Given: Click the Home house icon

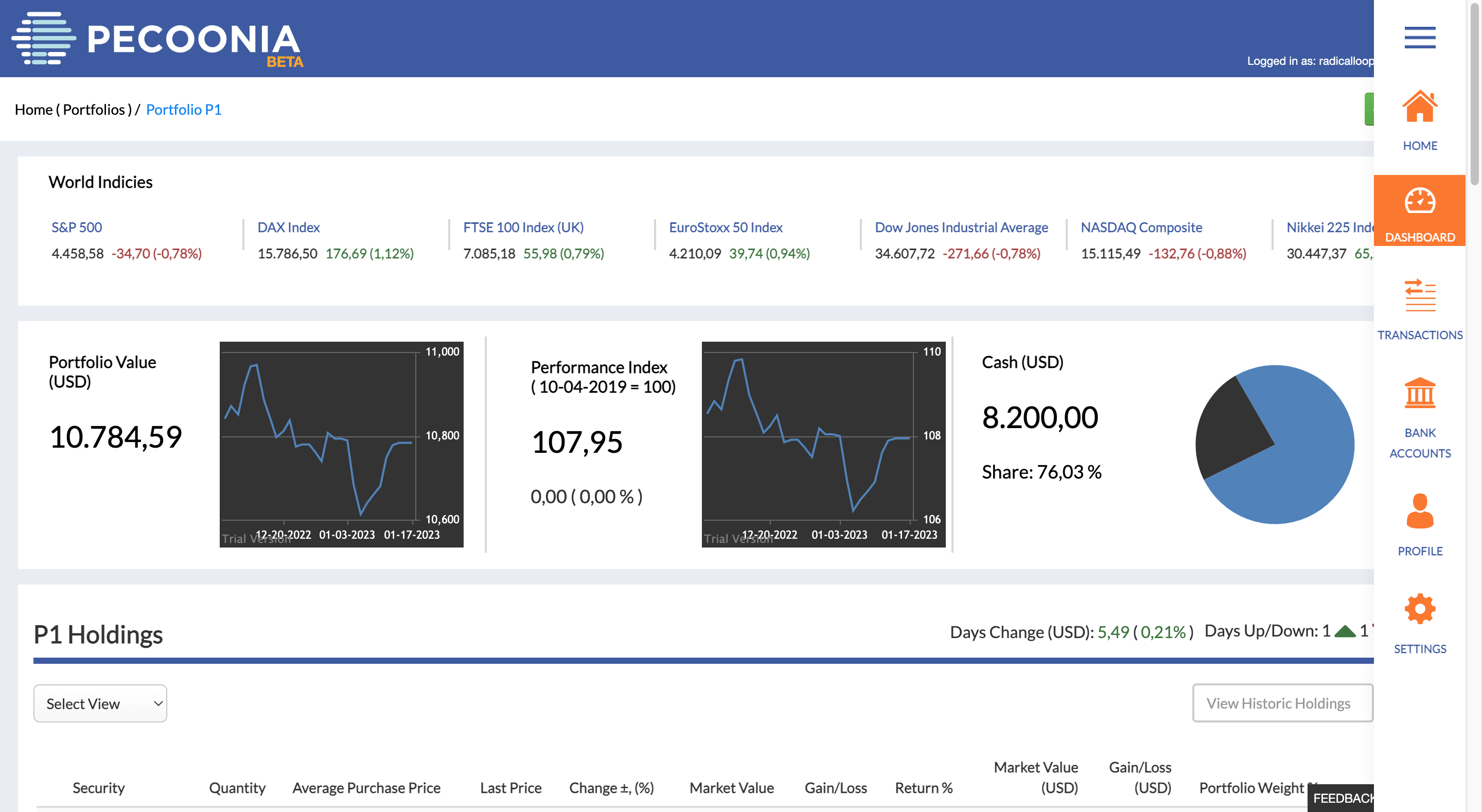Looking at the screenshot, I should 1419,107.
